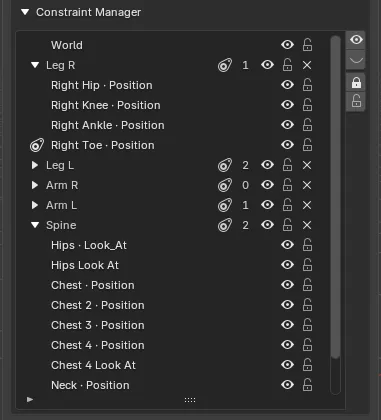Lock the Chest 2 Position constraint
Viewport: 381px width, 420px height.
(x=307, y=305)
